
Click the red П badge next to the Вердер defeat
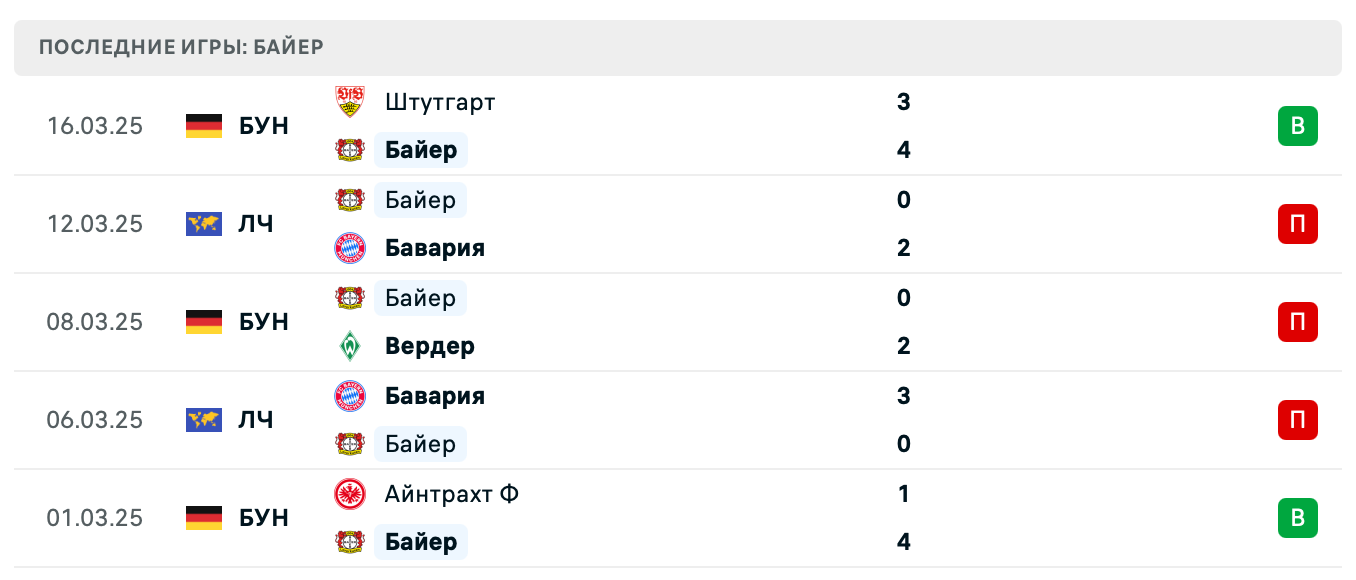1297,322
